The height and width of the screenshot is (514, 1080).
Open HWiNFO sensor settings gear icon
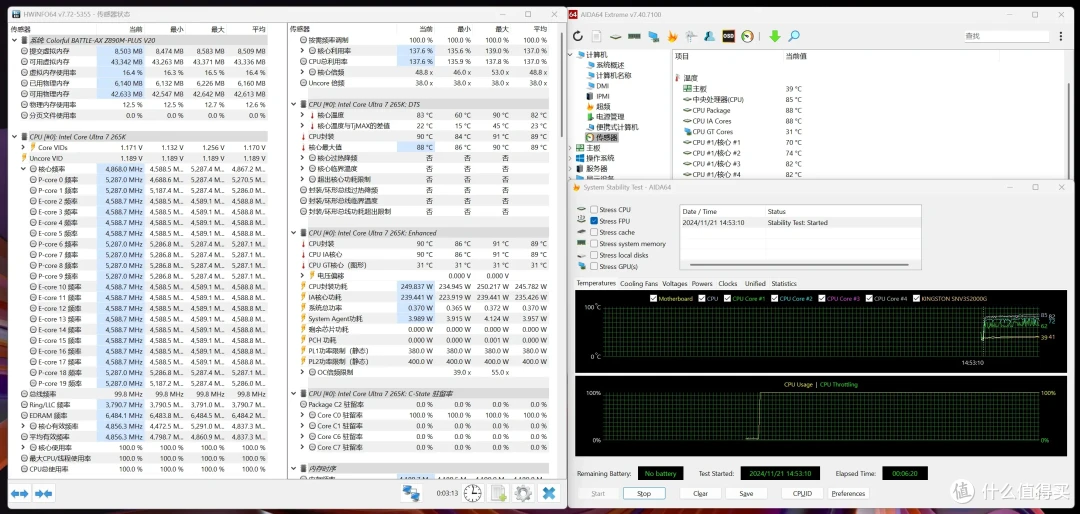[x=523, y=493]
